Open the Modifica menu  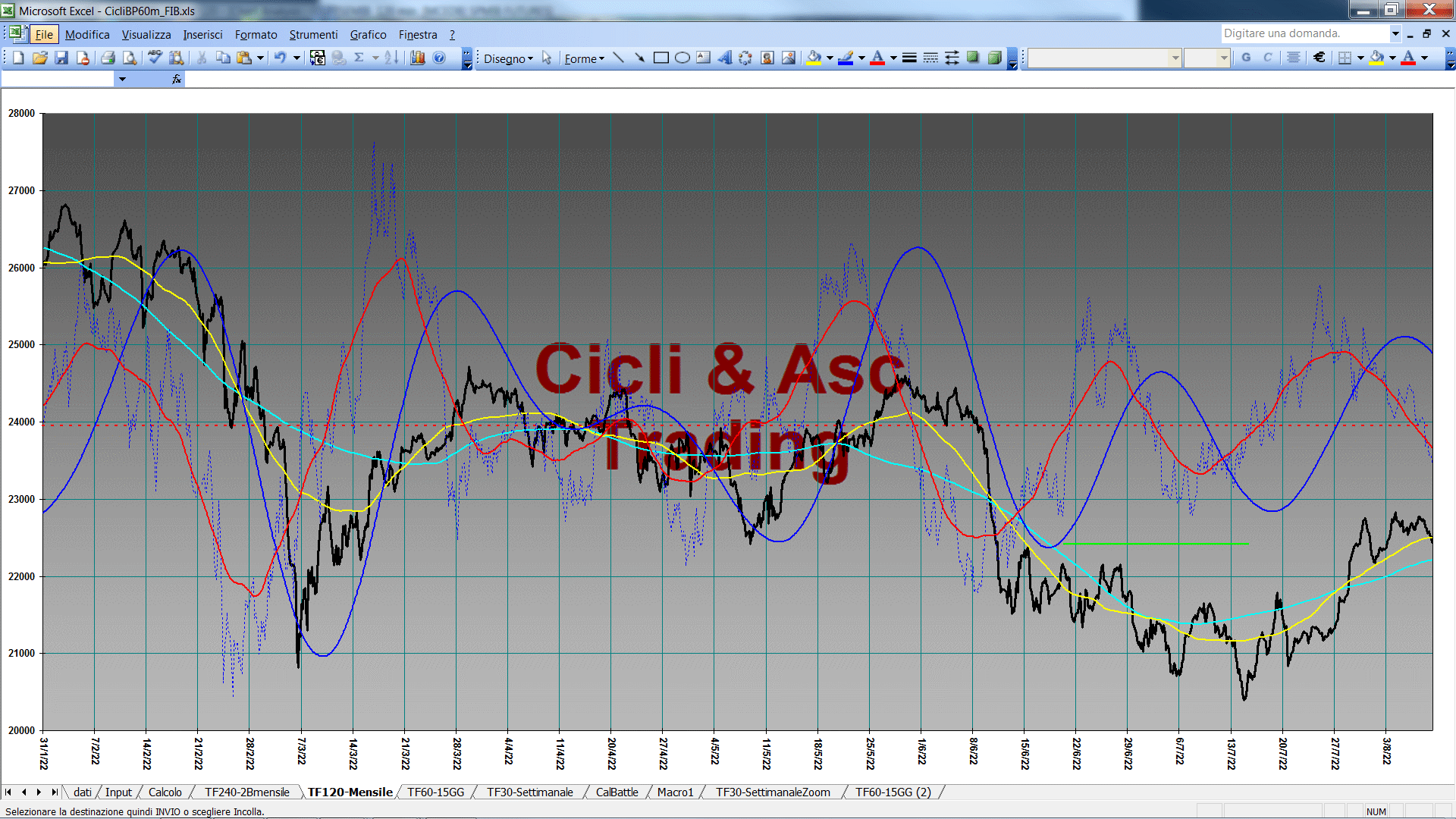click(87, 34)
